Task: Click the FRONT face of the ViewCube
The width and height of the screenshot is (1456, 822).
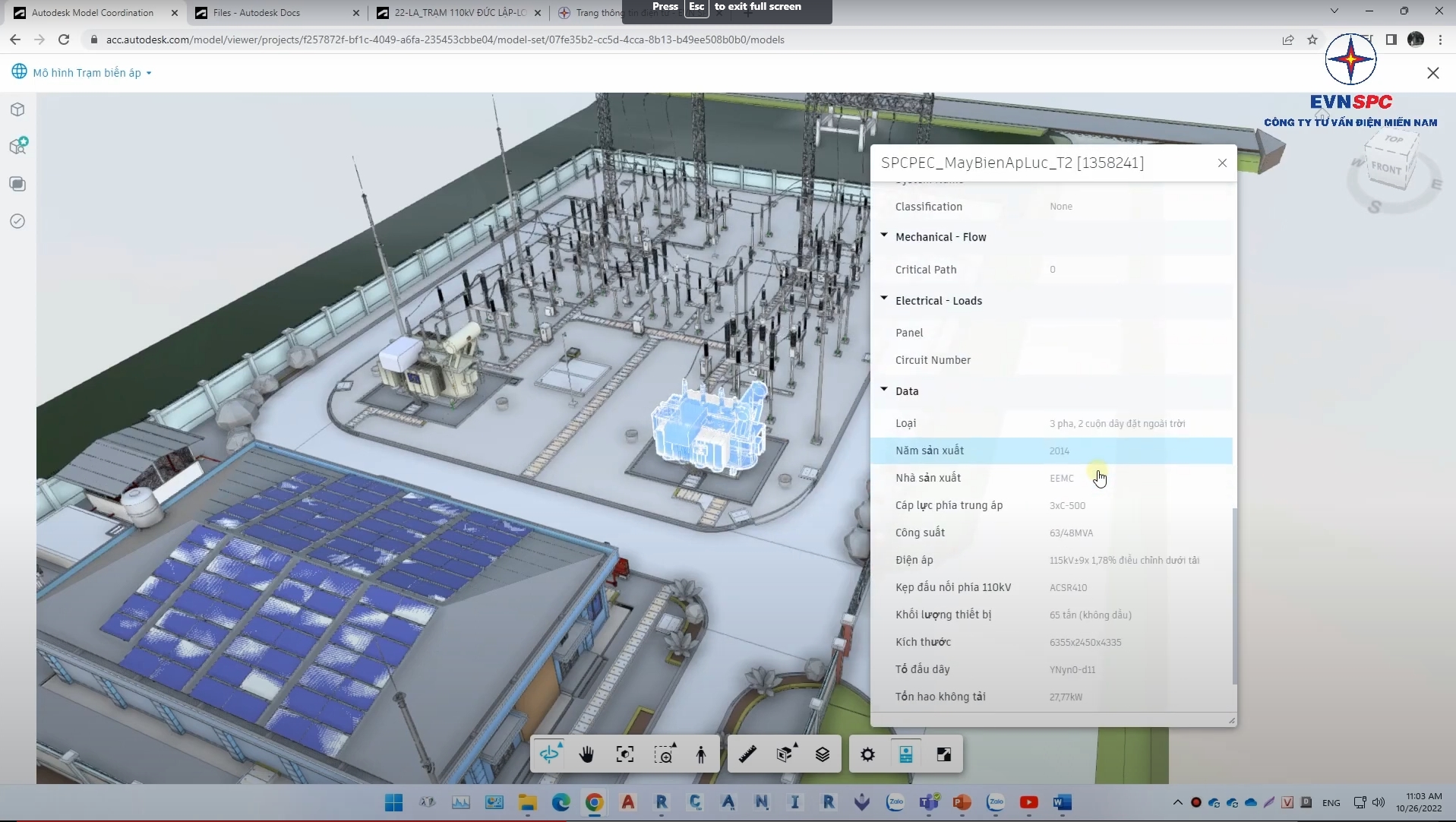Action: [x=1387, y=168]
